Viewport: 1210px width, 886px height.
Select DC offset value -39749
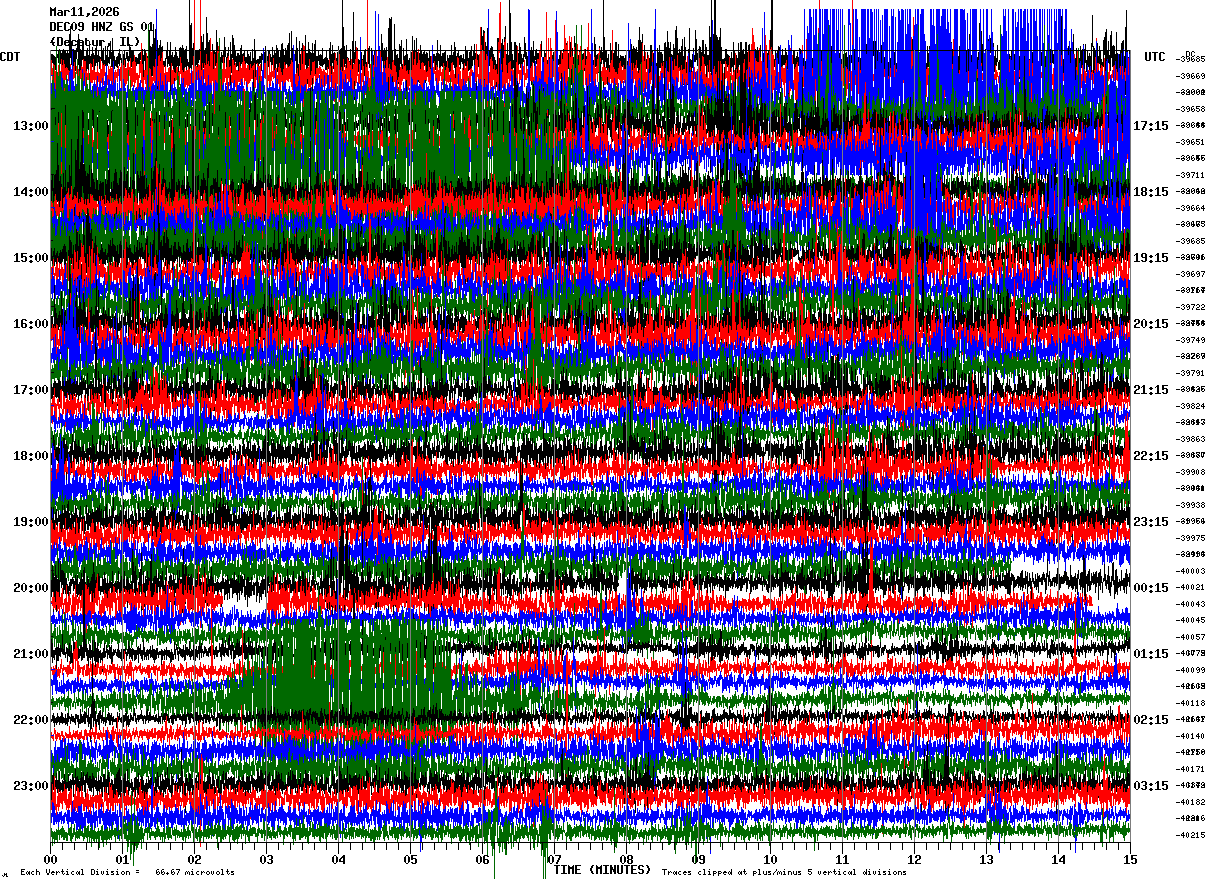(x=1191, y=340)
